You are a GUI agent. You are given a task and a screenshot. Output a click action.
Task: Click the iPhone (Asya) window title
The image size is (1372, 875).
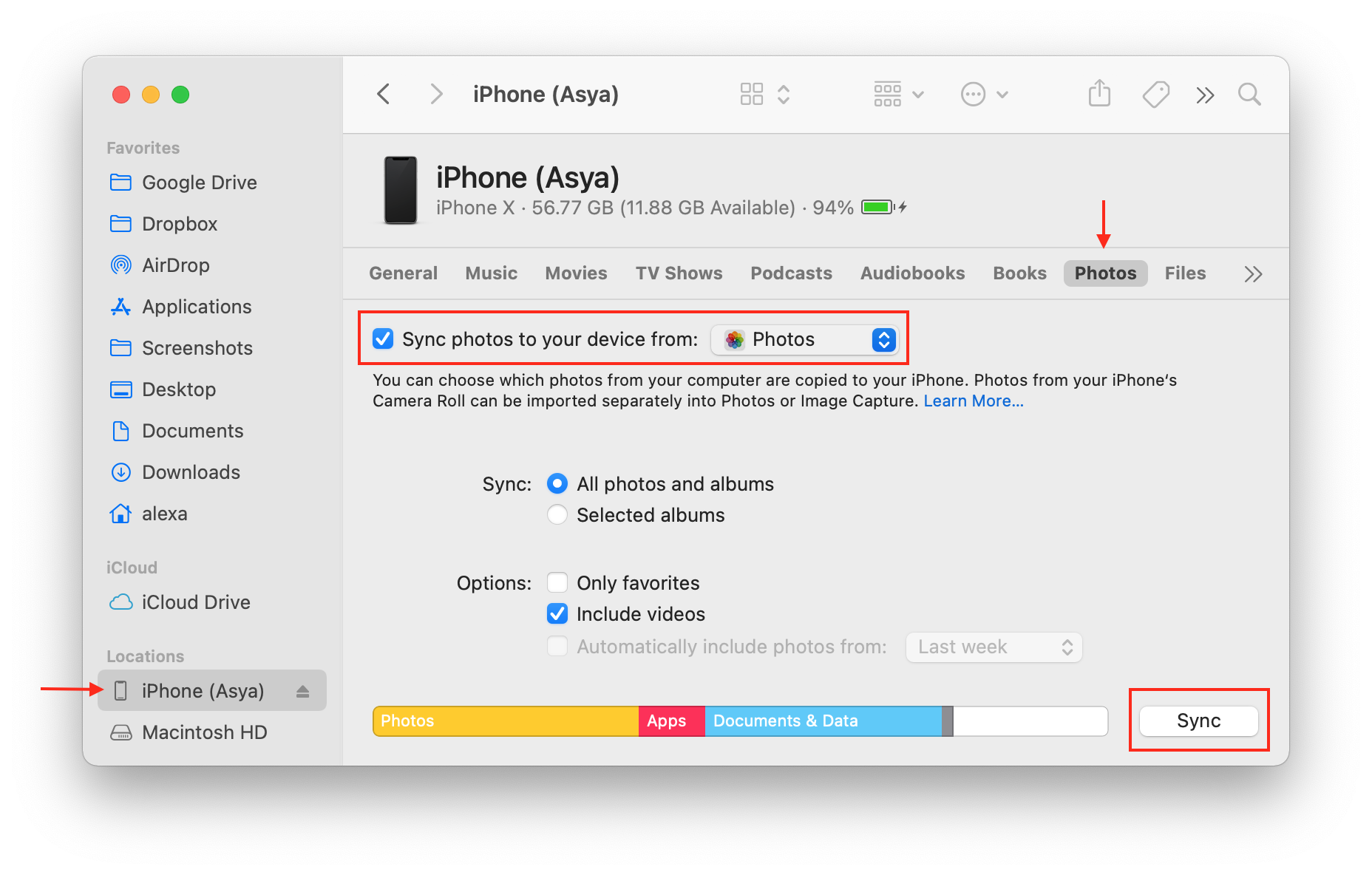(546, 95)
